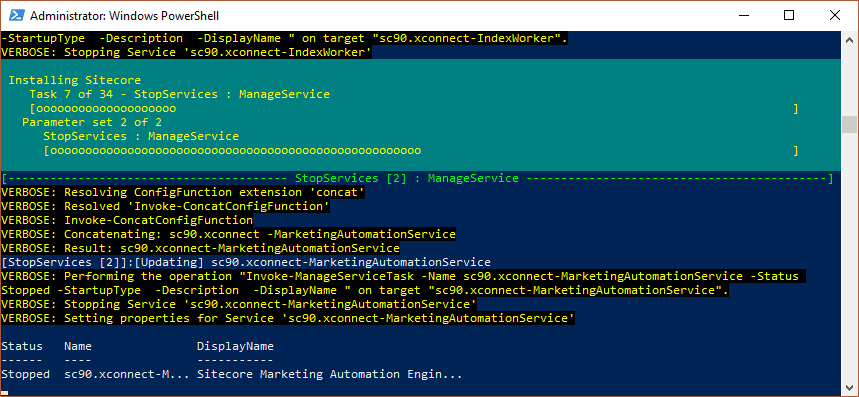Click "Stopping Service 'sc90.xconnect-IndexWorker'" line

(186, 53)
